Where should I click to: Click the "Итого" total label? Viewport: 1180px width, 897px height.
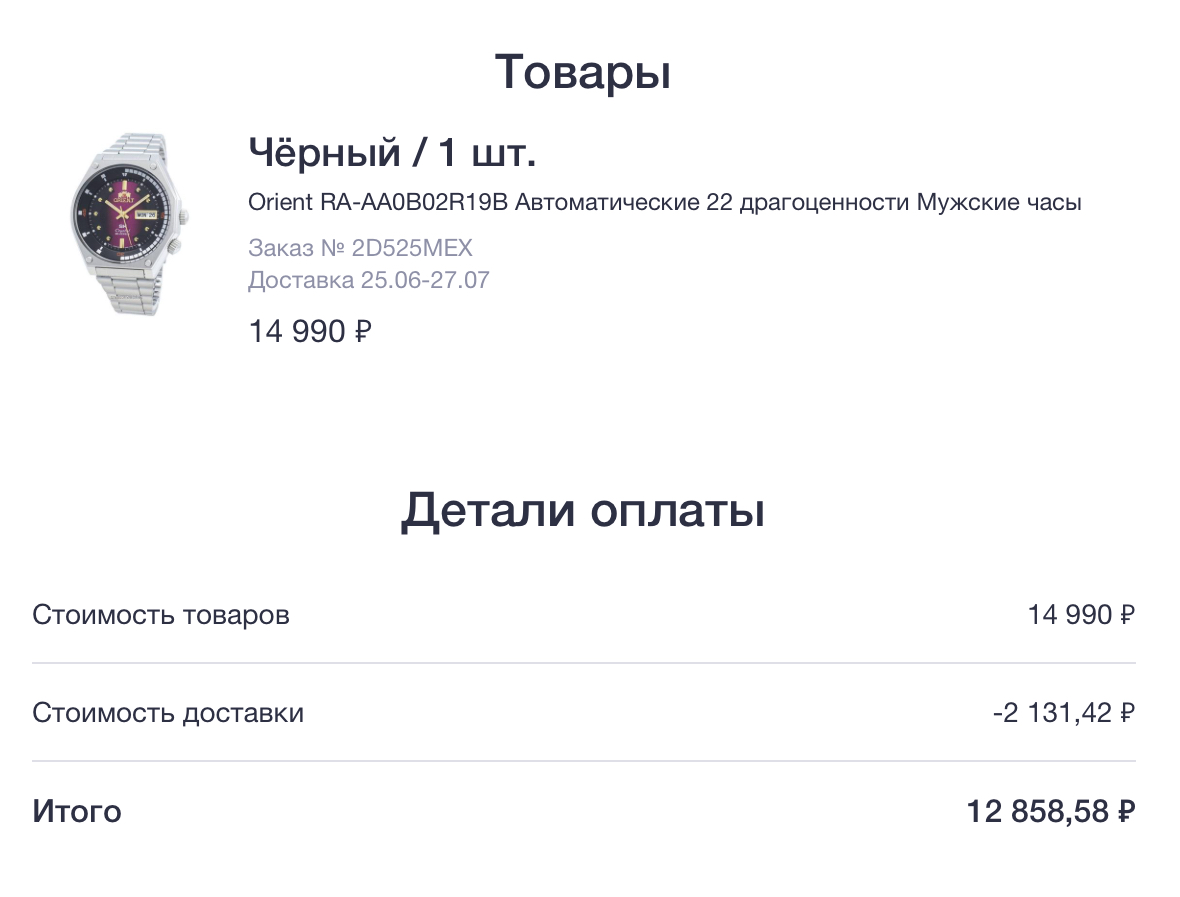coord(77,811)
